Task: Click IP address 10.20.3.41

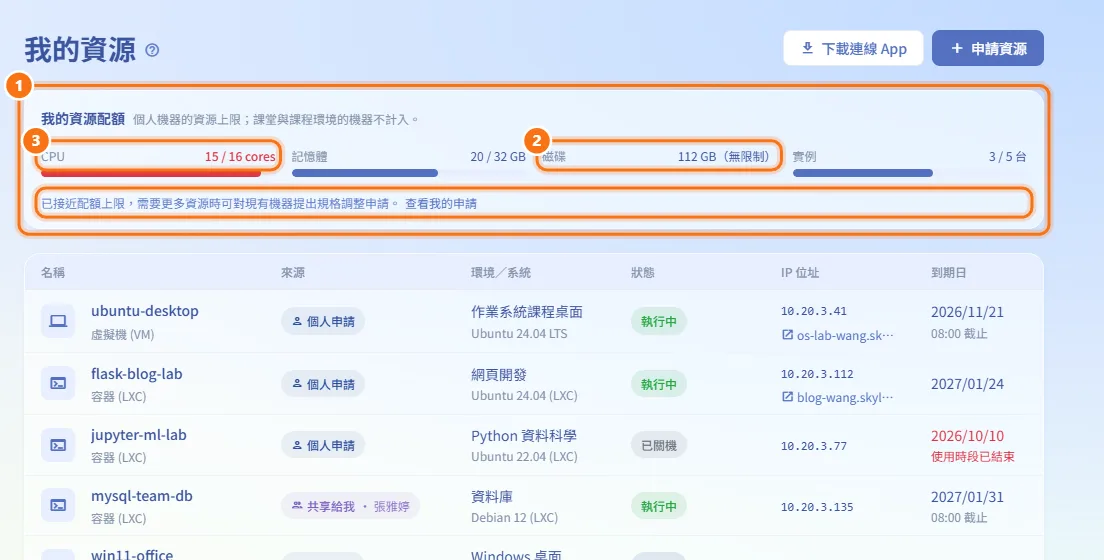Action: click(x=814, y=311)
